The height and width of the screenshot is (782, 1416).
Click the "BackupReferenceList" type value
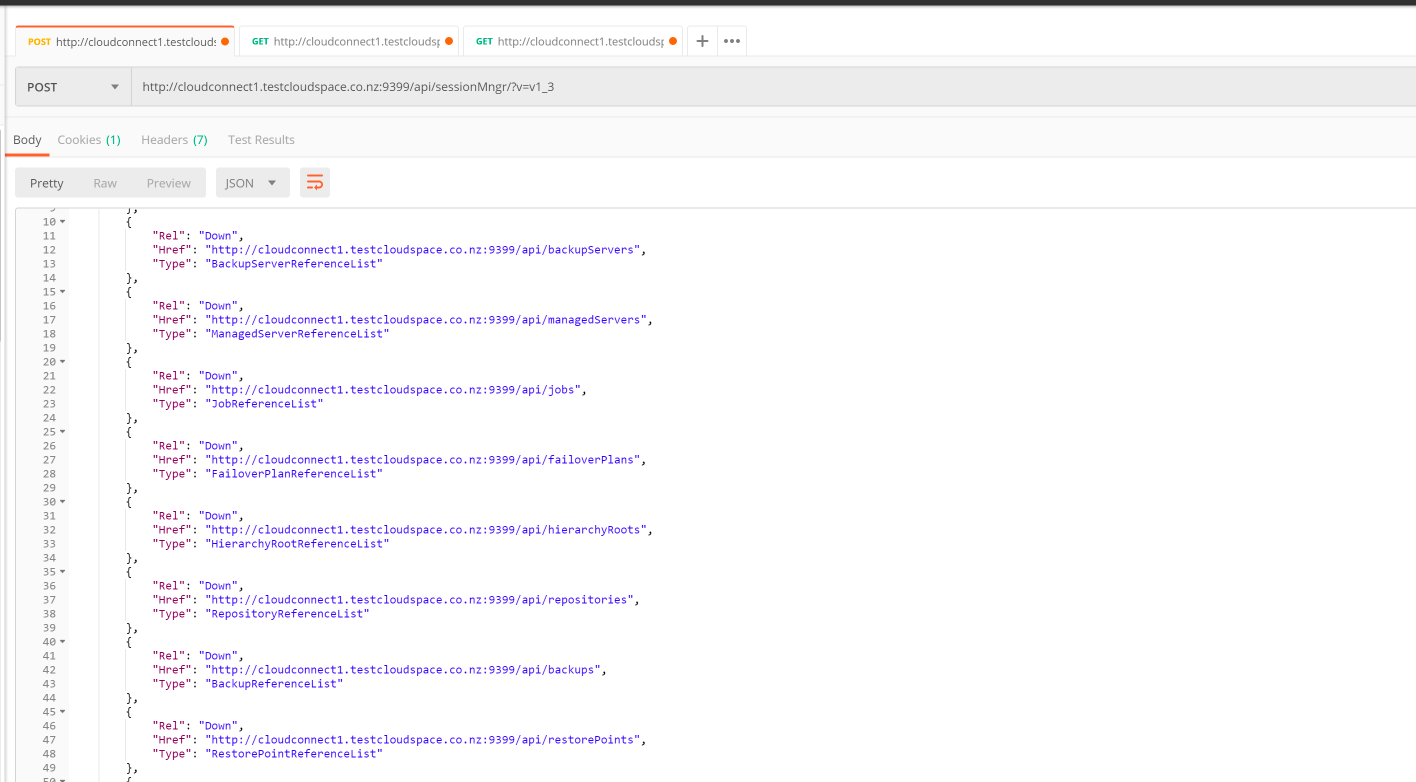pyautogui.click(x=274, y=683)
